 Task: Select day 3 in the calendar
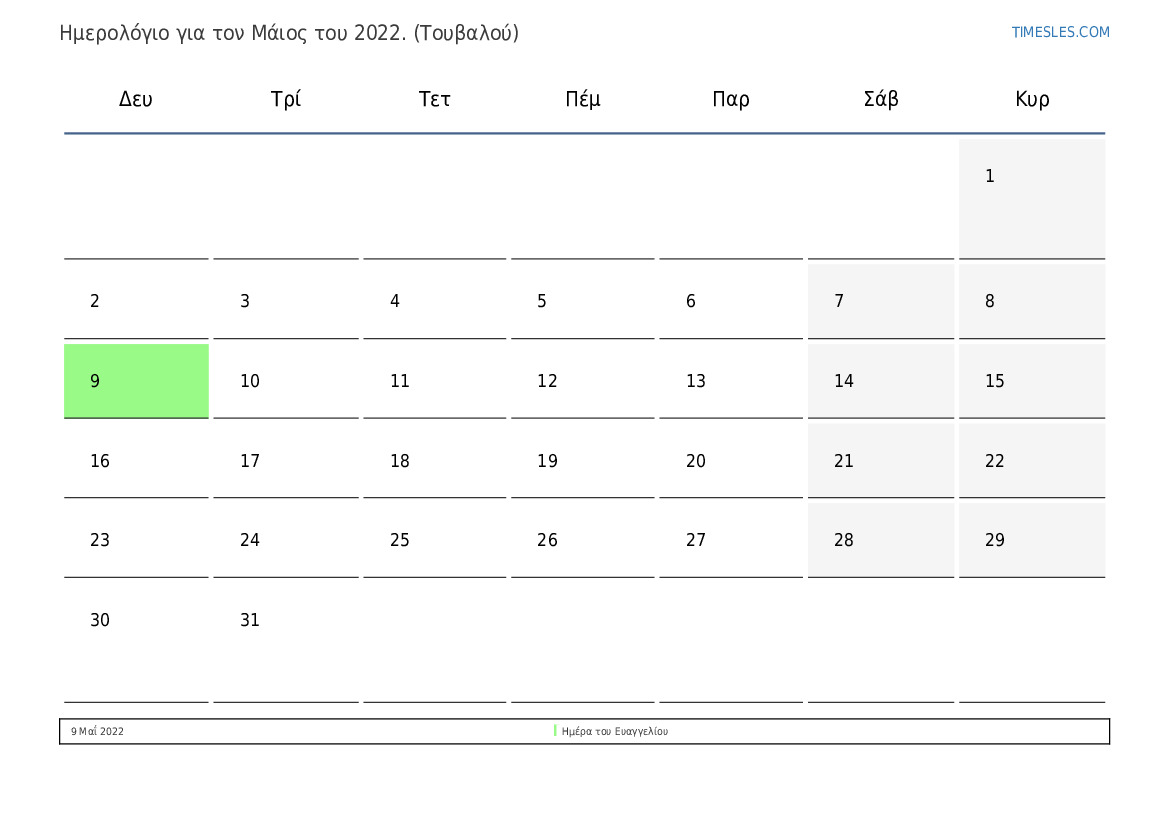pos(285,301)
